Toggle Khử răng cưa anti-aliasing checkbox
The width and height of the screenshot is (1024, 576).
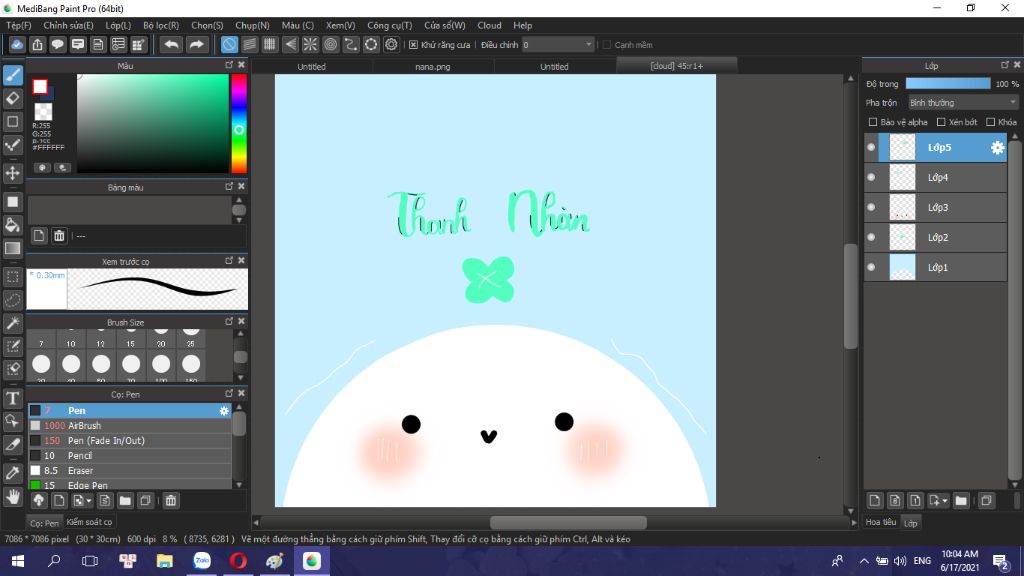[413, 45]
